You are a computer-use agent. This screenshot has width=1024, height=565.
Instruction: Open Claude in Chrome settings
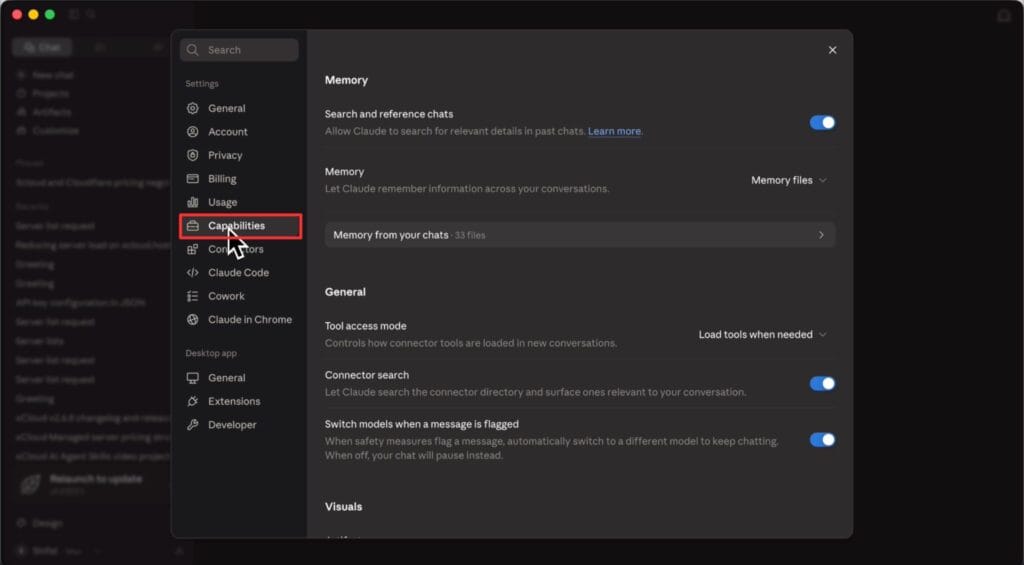[x=239, y=320]
